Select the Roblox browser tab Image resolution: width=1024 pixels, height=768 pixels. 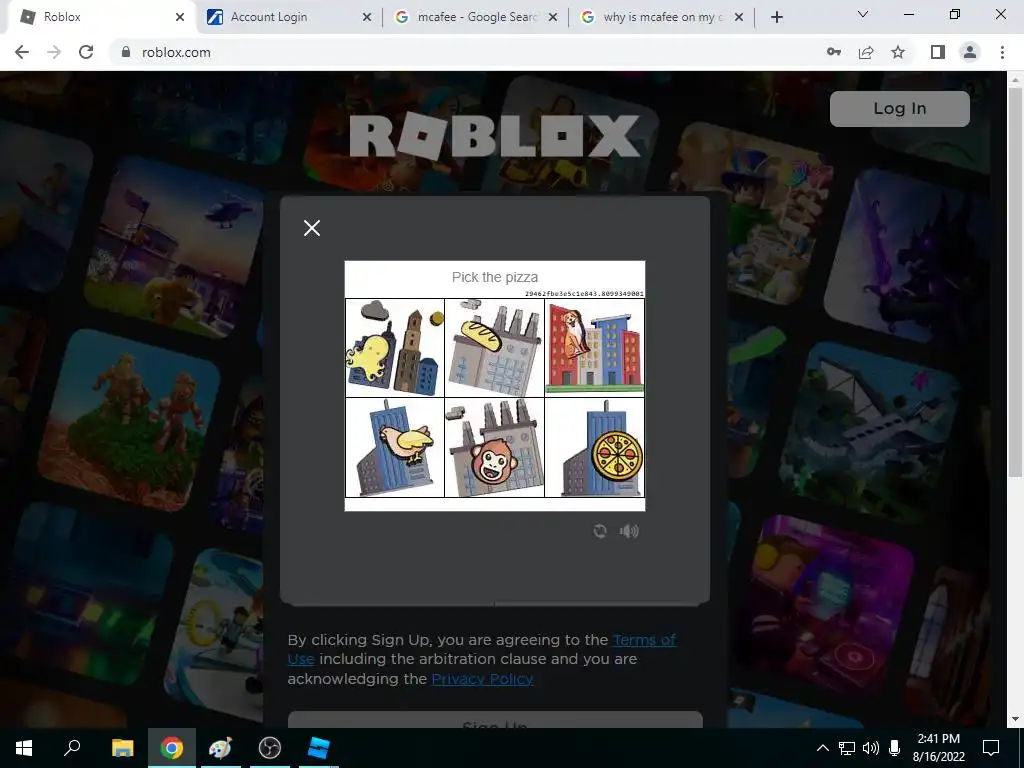(x=98, y=17)
